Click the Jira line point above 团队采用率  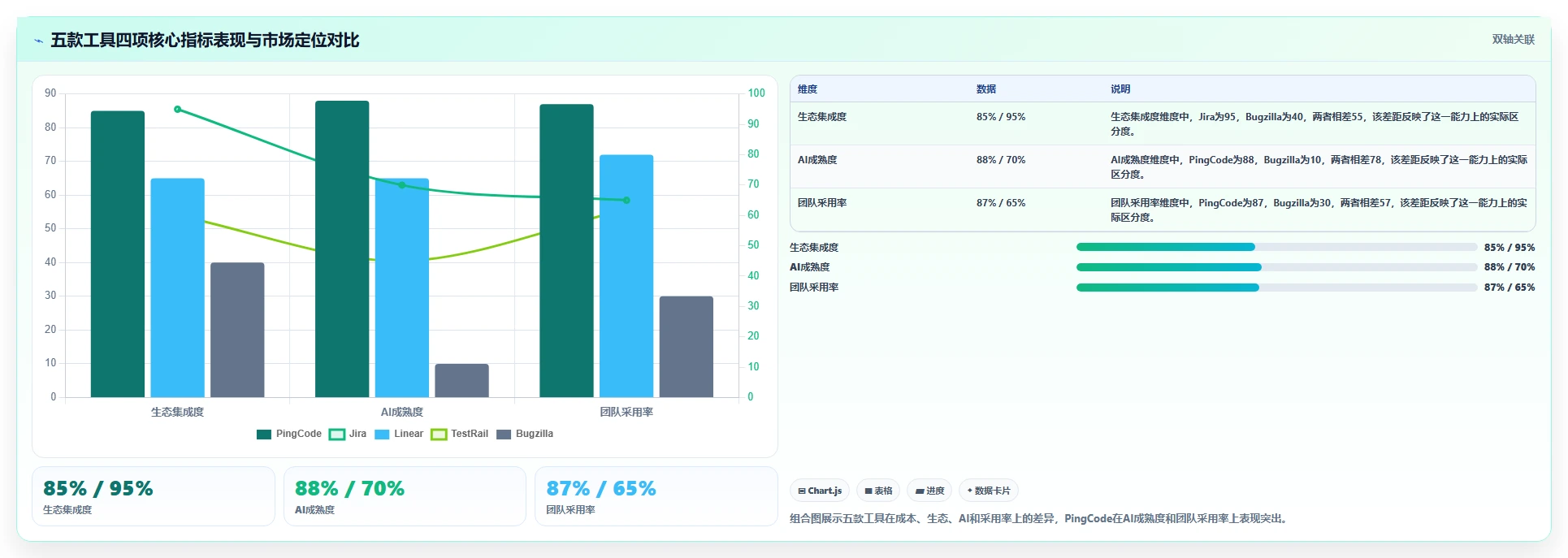[626, 201]
